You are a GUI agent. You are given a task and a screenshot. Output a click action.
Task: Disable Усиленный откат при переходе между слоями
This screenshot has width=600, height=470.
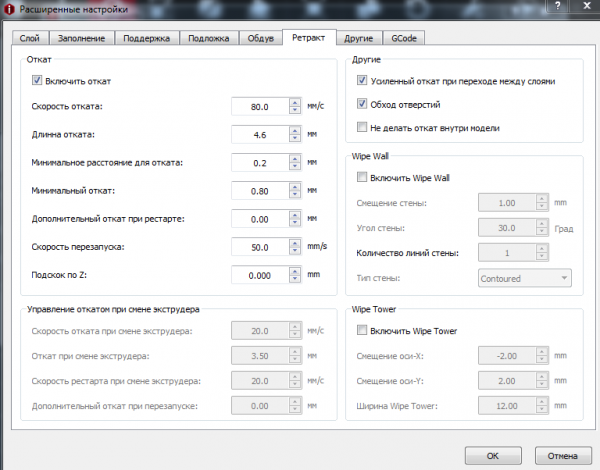(x=362, y=81)
